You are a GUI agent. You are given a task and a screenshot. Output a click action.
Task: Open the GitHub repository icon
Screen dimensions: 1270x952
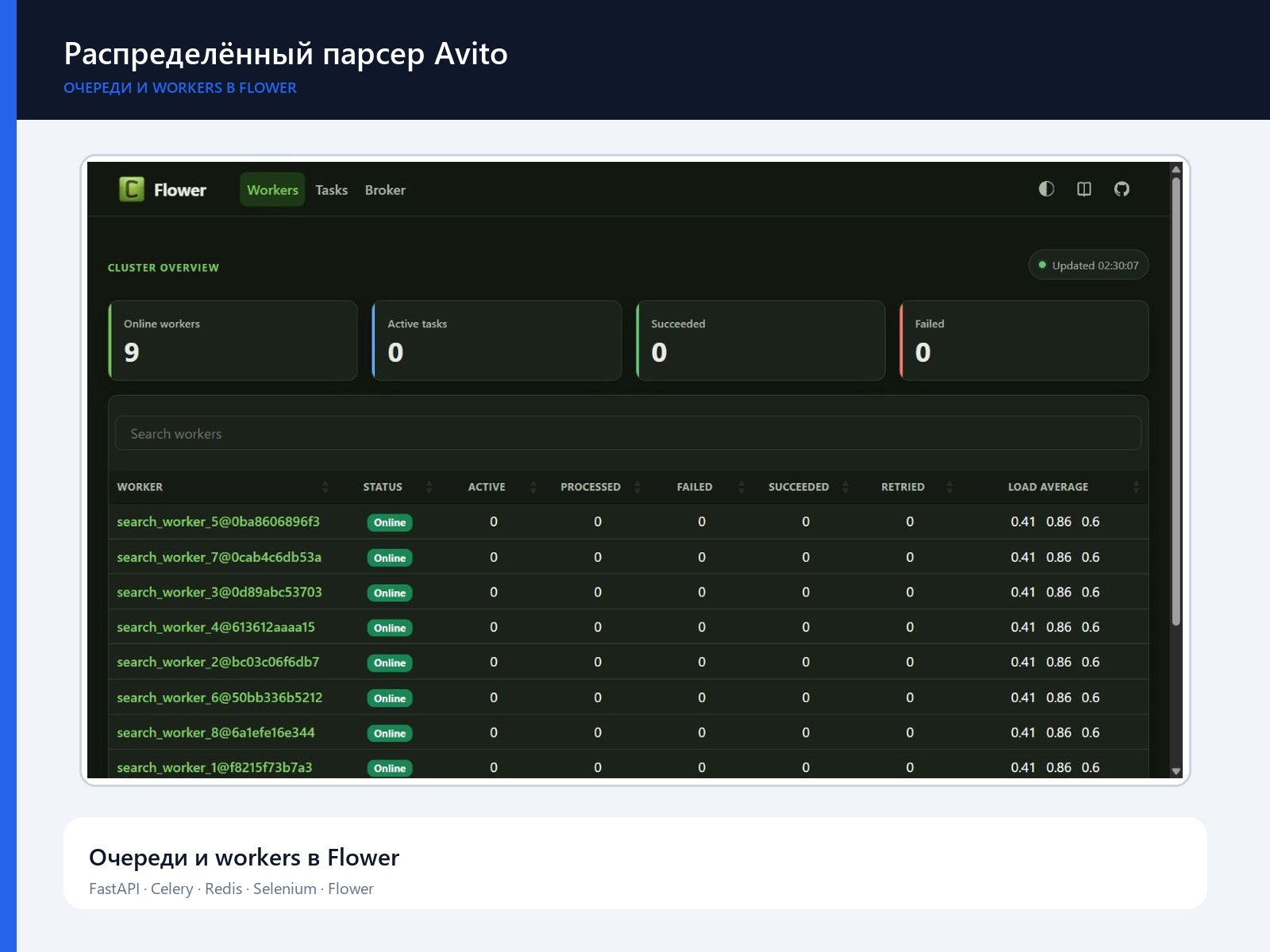pos(1122,189)
